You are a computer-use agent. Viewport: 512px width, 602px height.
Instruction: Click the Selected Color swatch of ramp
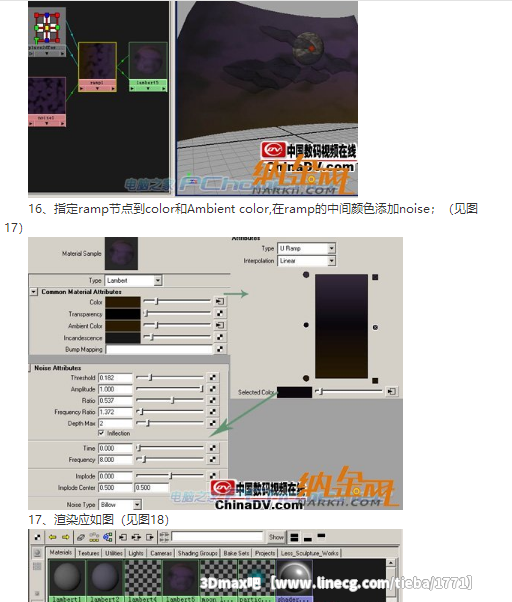[294, 392]
